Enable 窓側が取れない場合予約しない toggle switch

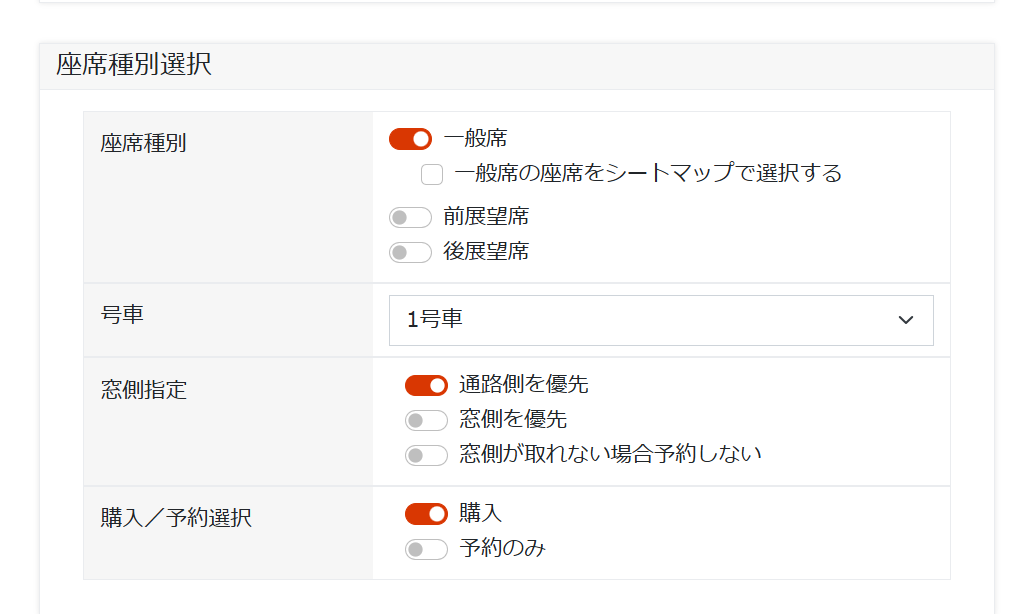426,455
